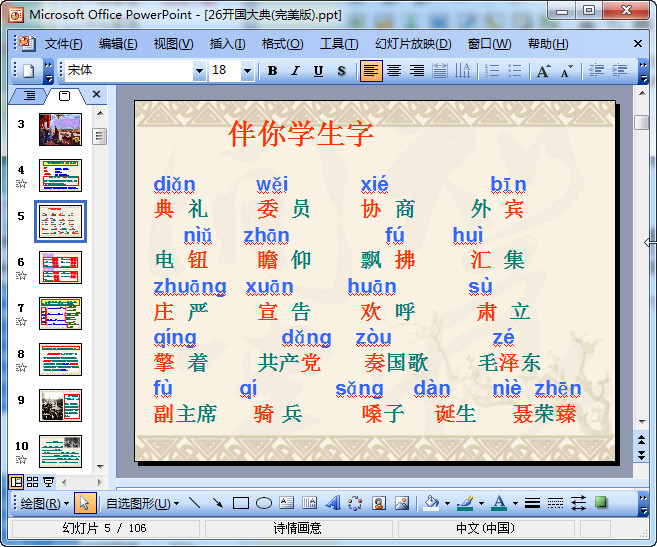Click the font name field 宋体
This screenshot has width=657, height=547.
(x=129, y=70)
